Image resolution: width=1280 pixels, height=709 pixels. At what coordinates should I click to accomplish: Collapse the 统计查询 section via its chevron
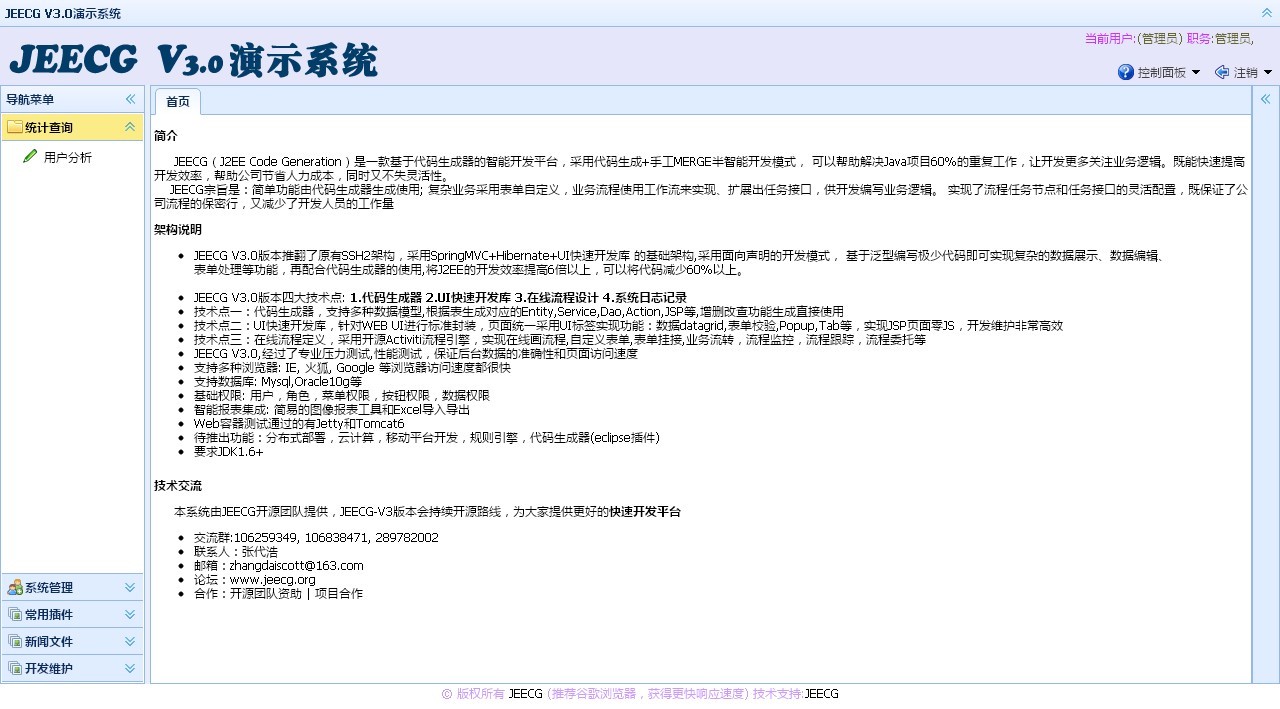pyautogui.click(x=129, y=128)
